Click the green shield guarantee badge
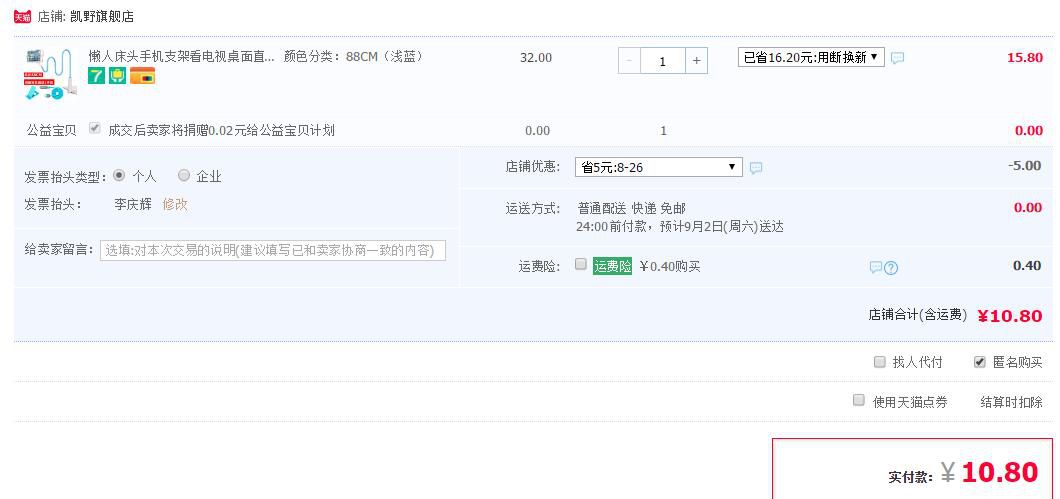The width and height of the screenshot is (1060, 499). (x=118, y=76)
